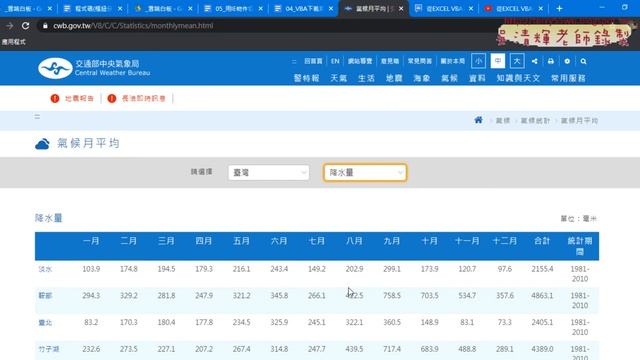Switch to the 程式碼 browser tab

click(92, 8)
